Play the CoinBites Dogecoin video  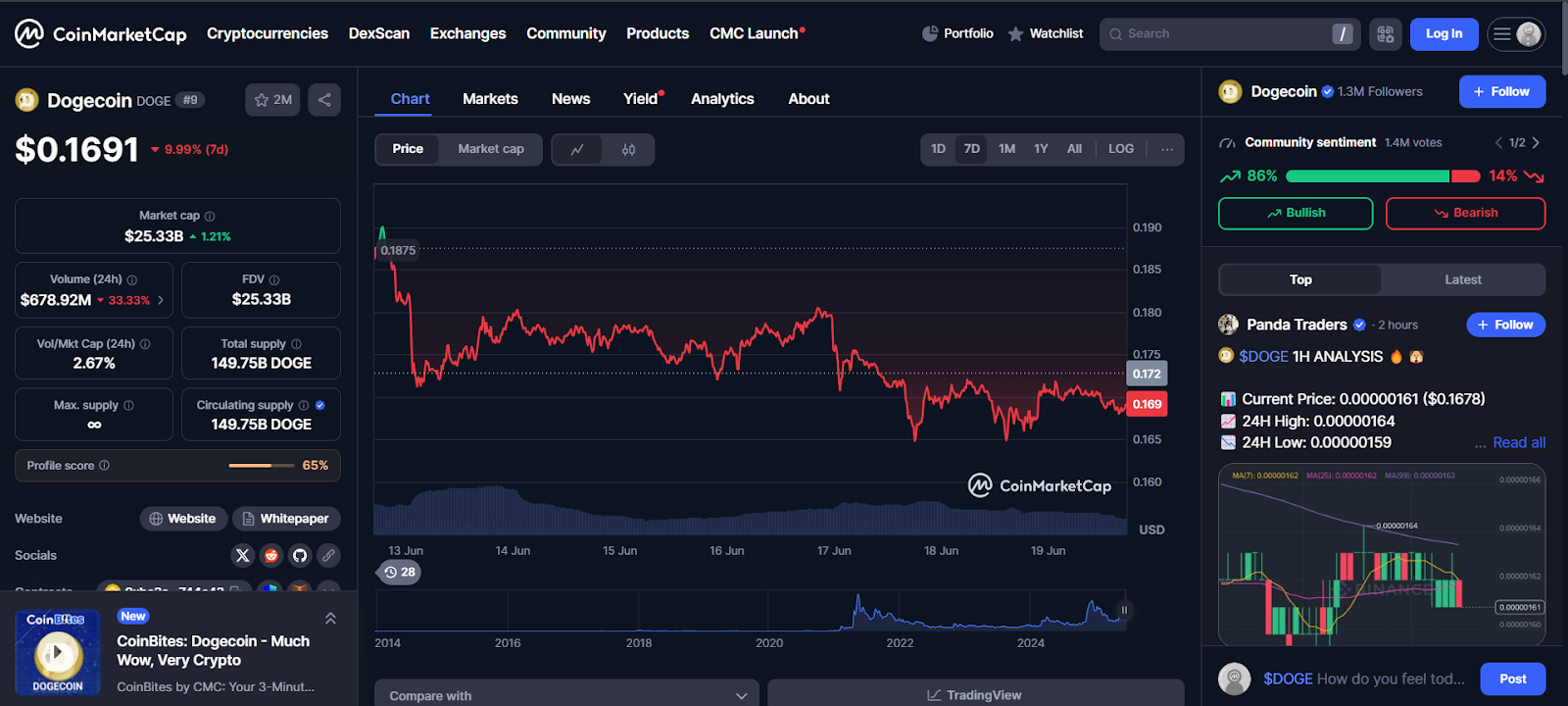pyautogui.click(x=58, y=652)
